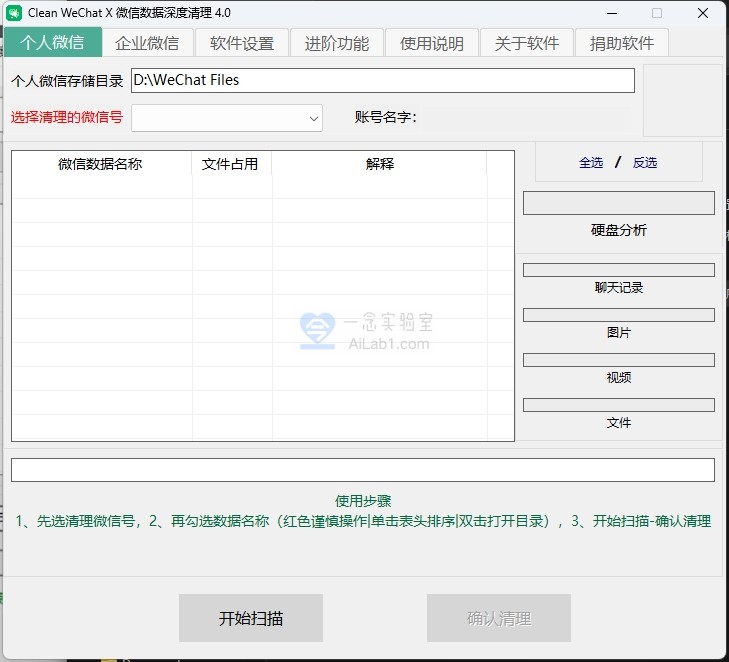Click the 账号名字 label
Screen dimensions: 729x662
385,117
